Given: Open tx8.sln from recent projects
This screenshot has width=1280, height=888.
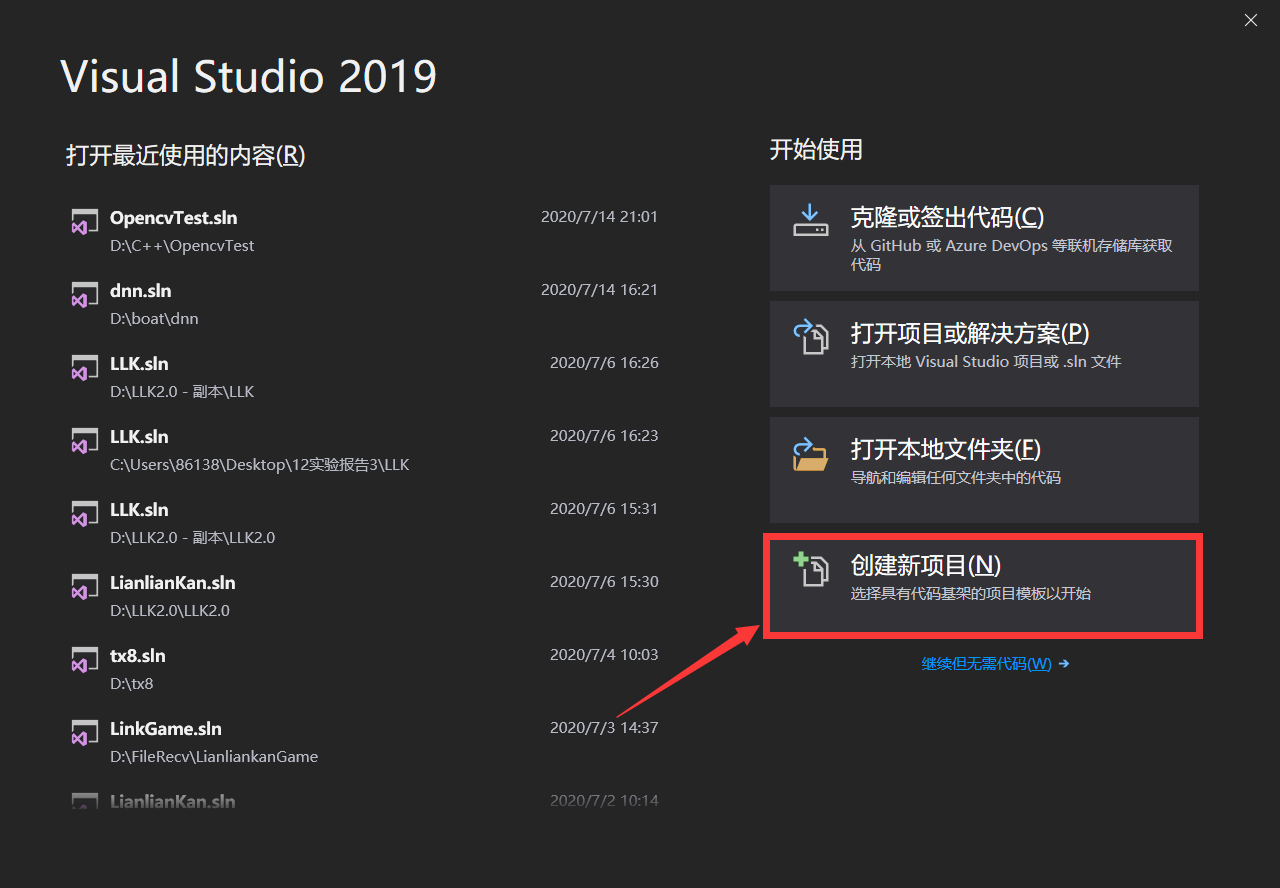Looking at the screenshot, I should click(136, 656).
